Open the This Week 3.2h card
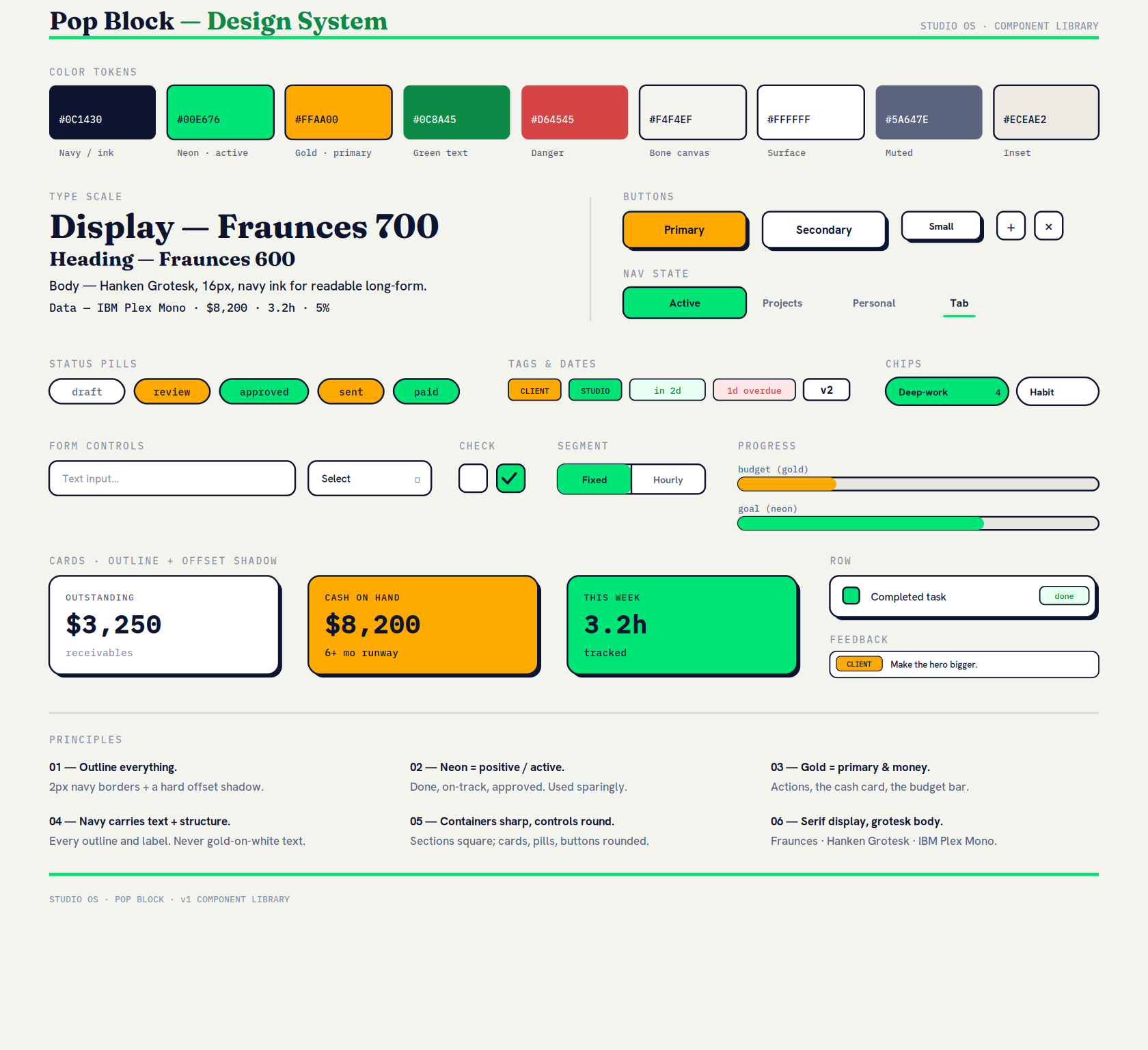The width and height of the screenshot is (1148, 1050). pyautogui.click(x=683, y=625)
